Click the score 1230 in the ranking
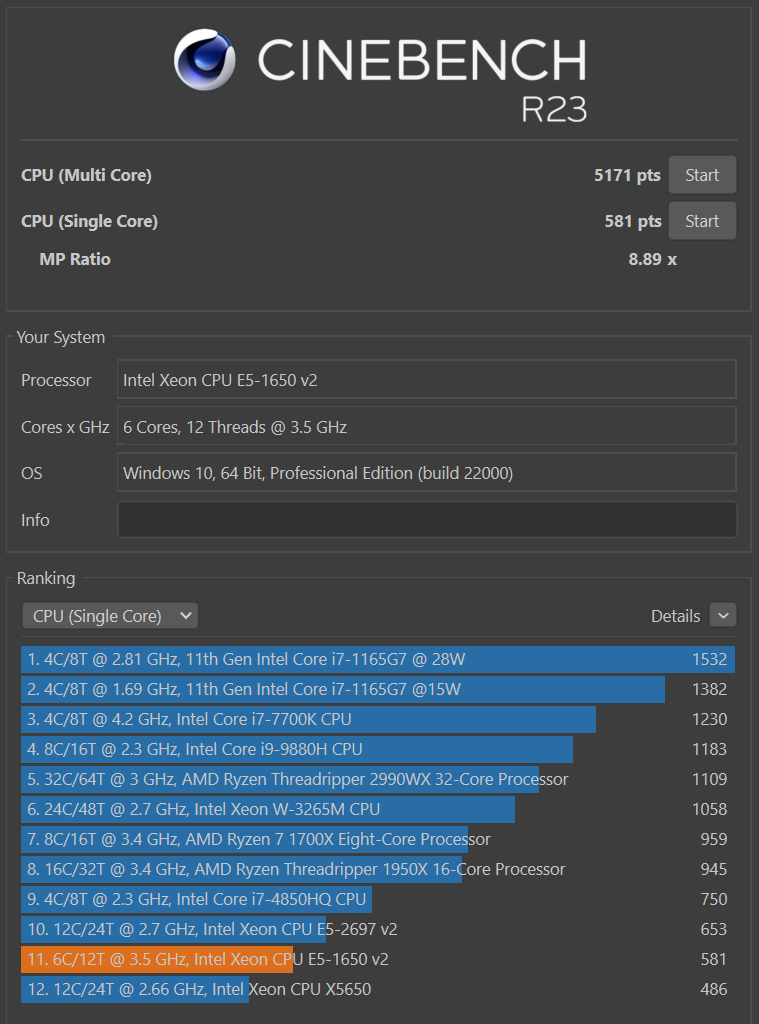The width and height of the screenshot is (759, 1024). pyautogui.click(x=709, y=720)
